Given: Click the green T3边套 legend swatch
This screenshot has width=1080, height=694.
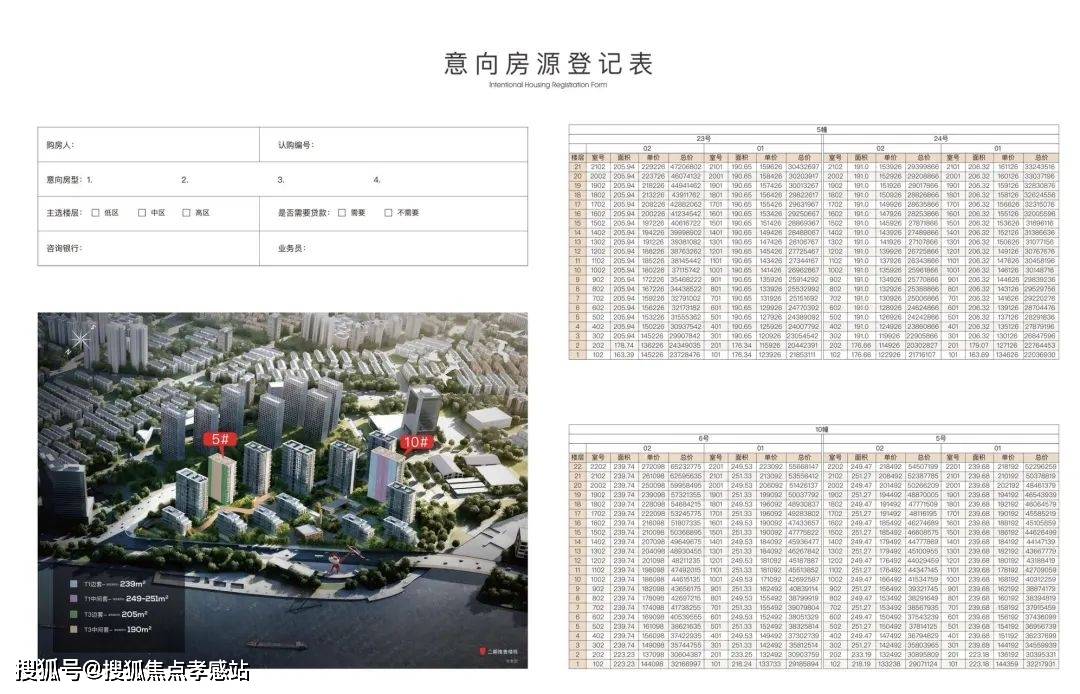Looking at the screenshot, I should point(73,614).
